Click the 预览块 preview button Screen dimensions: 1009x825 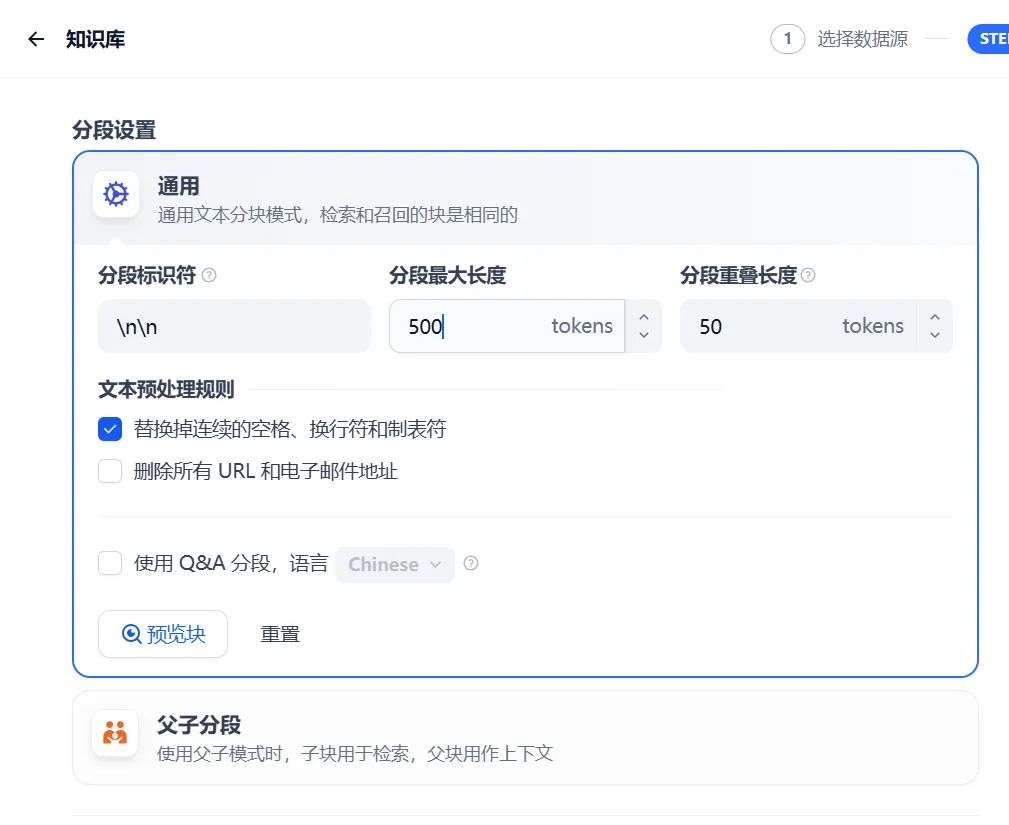[162, 633]
